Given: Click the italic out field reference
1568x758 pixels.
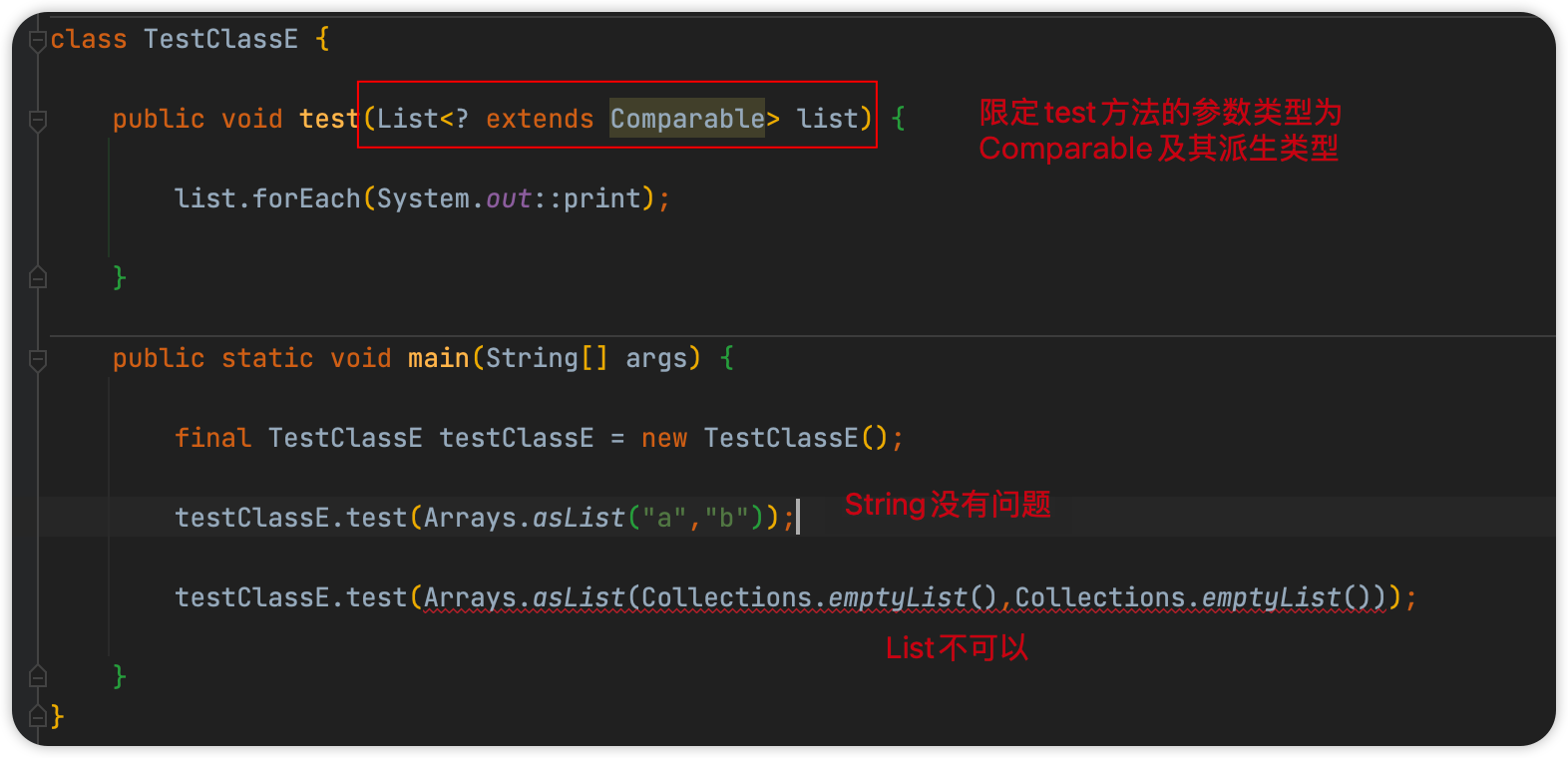Looking at the screenshot, I should (x=508, y=198).
